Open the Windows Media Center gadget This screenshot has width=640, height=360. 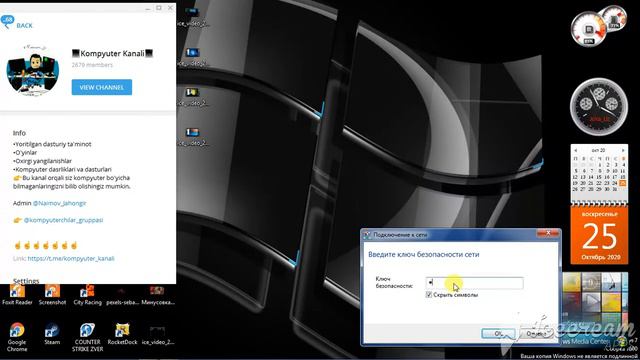[x=596, y=309]
